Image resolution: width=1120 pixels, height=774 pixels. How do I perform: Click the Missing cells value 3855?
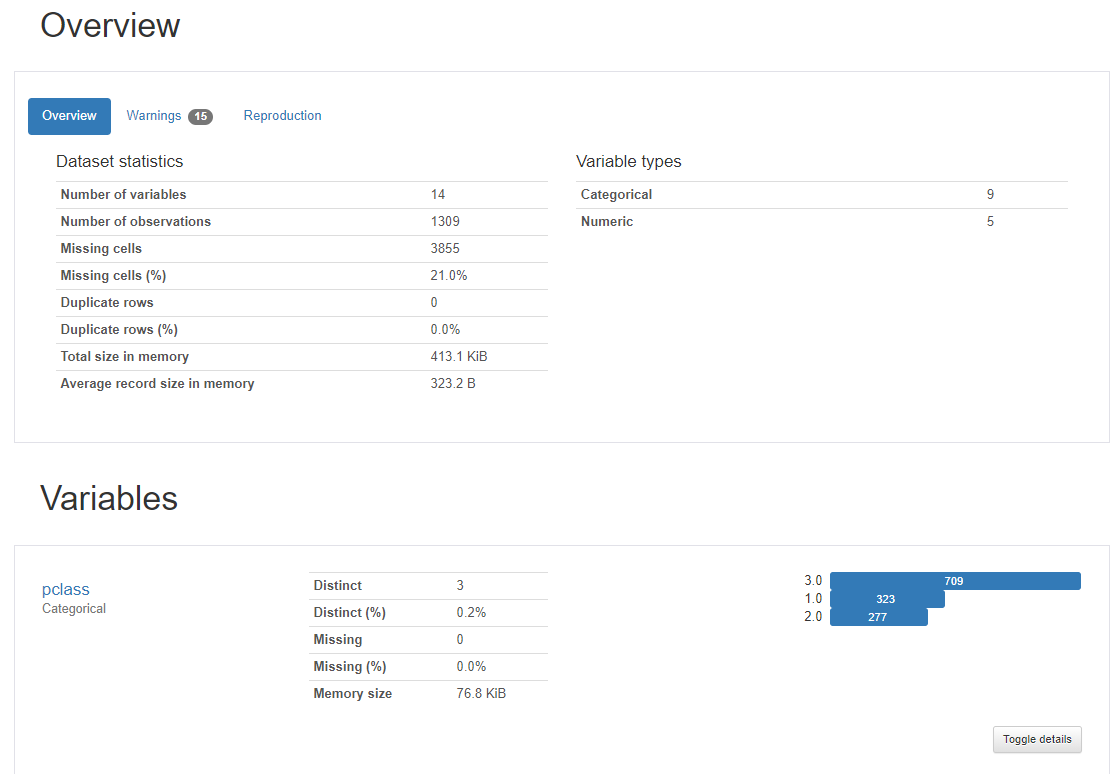(x=445, y=249)
